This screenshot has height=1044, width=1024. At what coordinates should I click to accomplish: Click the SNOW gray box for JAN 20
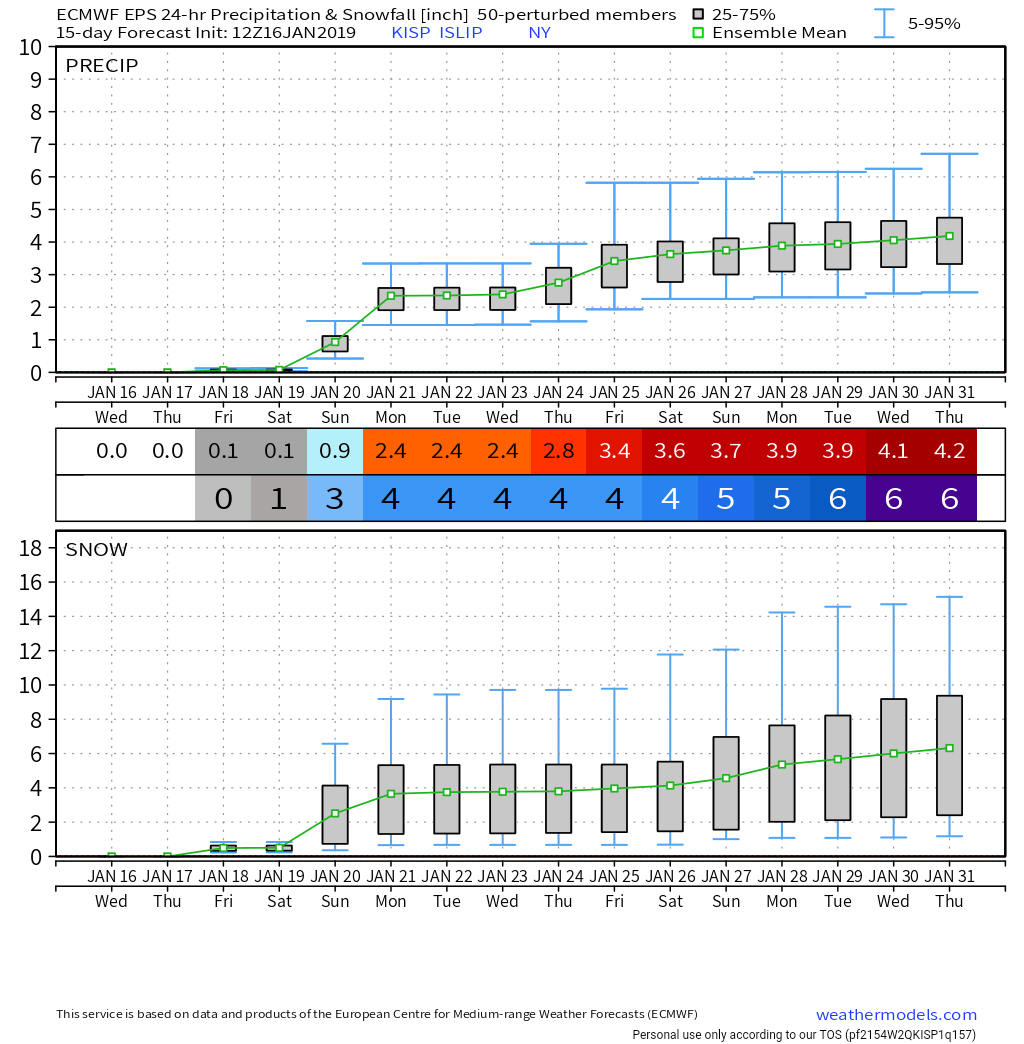click(x=335, y=815)
